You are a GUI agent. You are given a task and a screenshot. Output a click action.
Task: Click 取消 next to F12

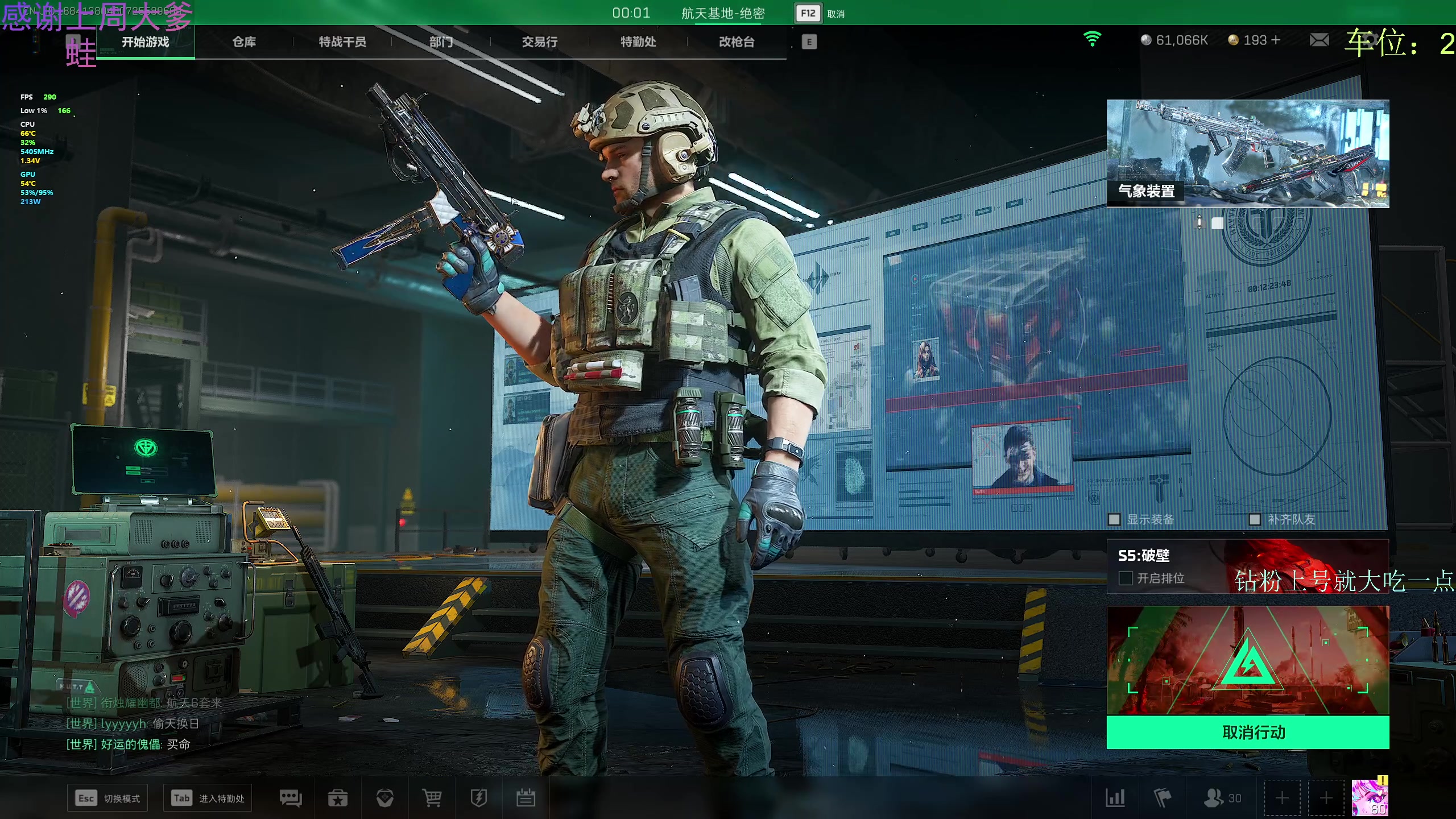pos(835,14)
